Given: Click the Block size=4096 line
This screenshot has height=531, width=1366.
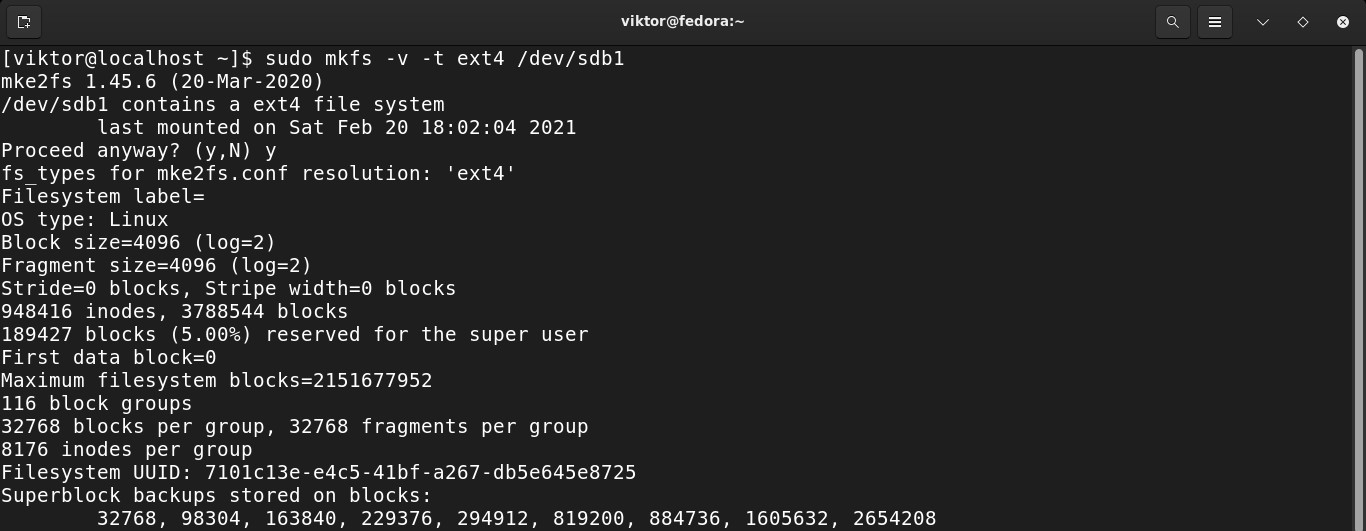Looking at the screenshot, I should pyautogui.click(x=138, y=242).
